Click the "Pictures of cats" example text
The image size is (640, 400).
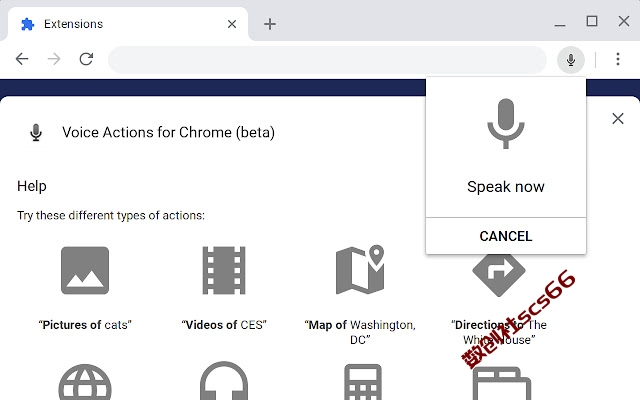pos(85,325)
